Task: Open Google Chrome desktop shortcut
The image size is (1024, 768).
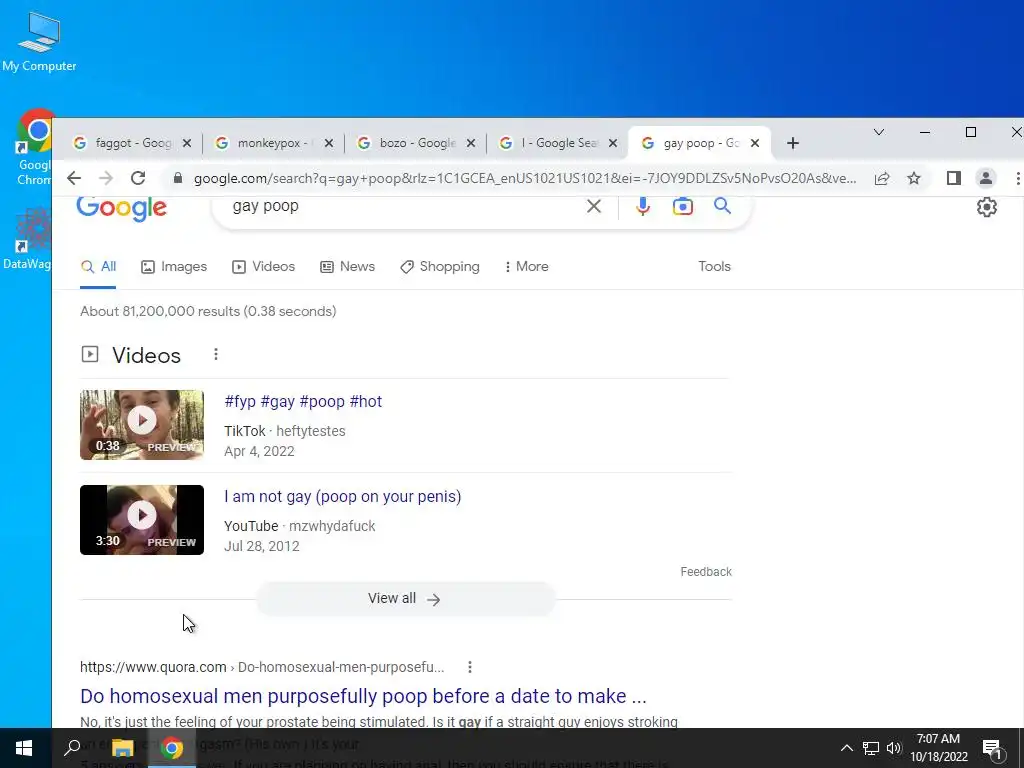Action: (x=33, y=148)
